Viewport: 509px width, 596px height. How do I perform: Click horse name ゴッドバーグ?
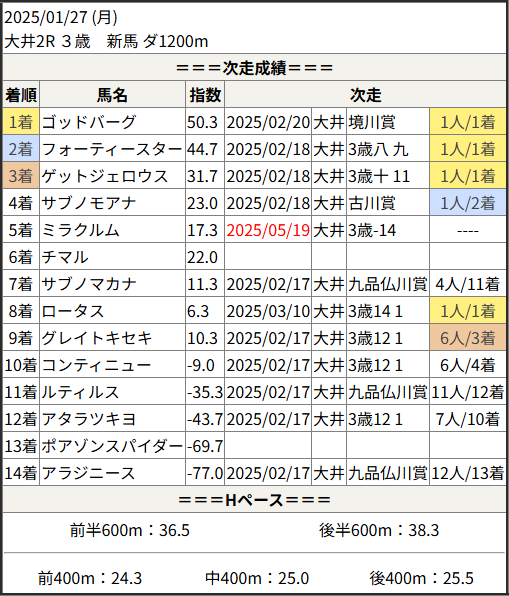[89, 122]
